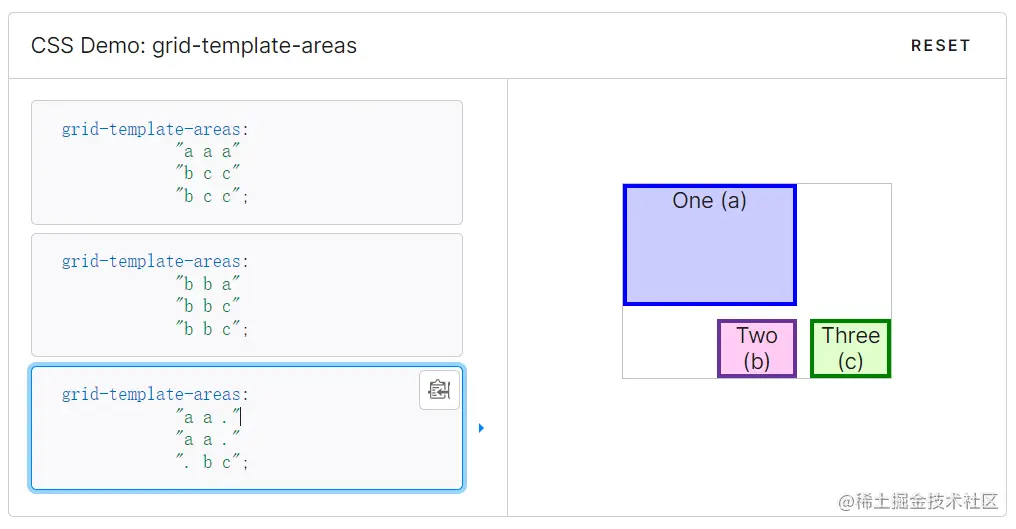Click the purple "Two (b)" grid box
The height and width of the screenshot is (529, 1016).
[757, 348]
